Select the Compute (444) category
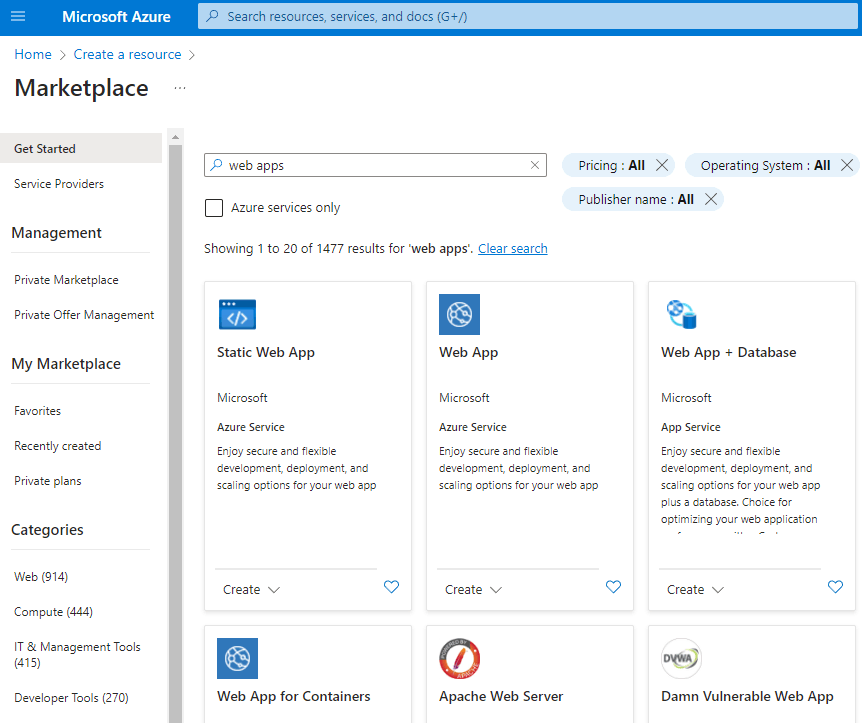862x723 pixels. [53, 612]
